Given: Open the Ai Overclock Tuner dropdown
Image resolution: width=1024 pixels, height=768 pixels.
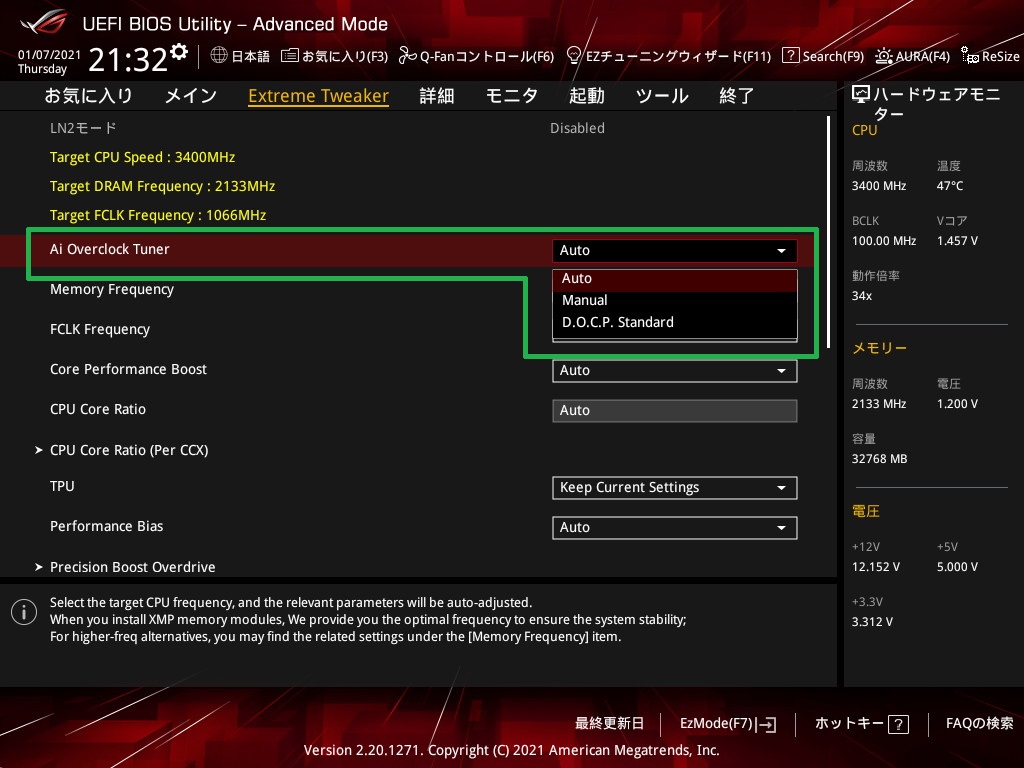Looking at the screenshot, I should (675, 250).
